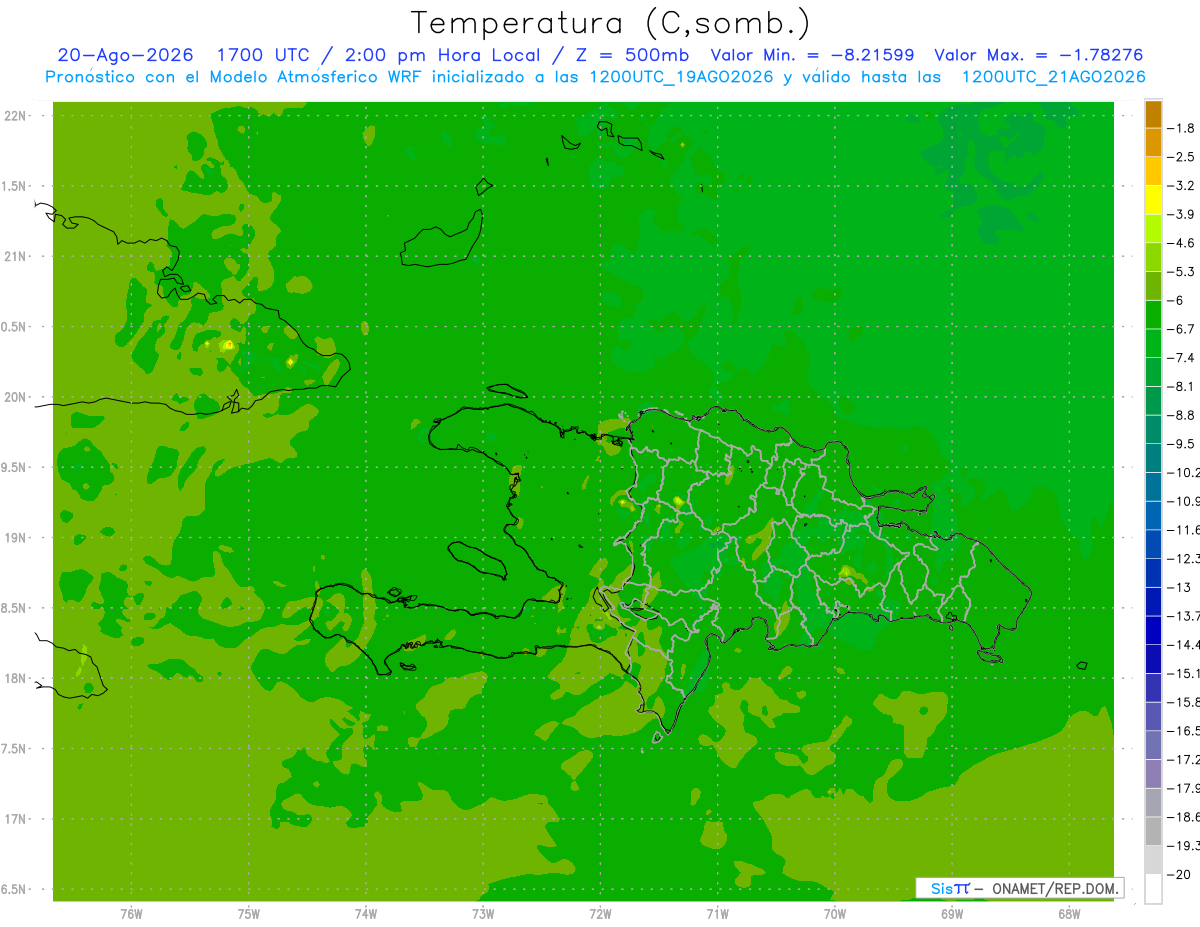
Task: Click the '70W' longitude label
Action: point(835,913)
